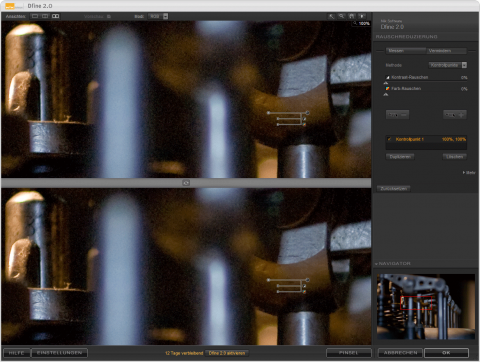Click the swap preview icon on divider bar

coord(186,183)
